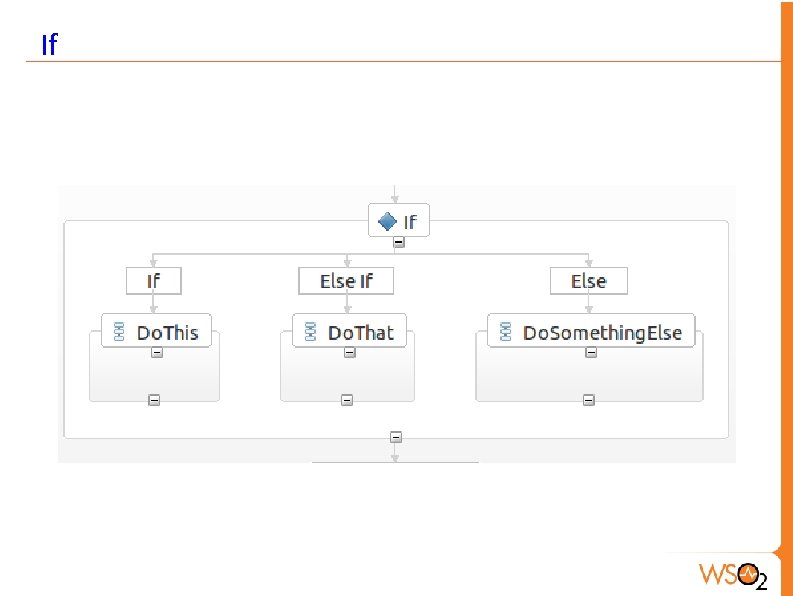This screenshot has width=793, height=596.
Task: Click the bottom minus box of DoSomethingElse container
Action: click(x=588, y=400)
